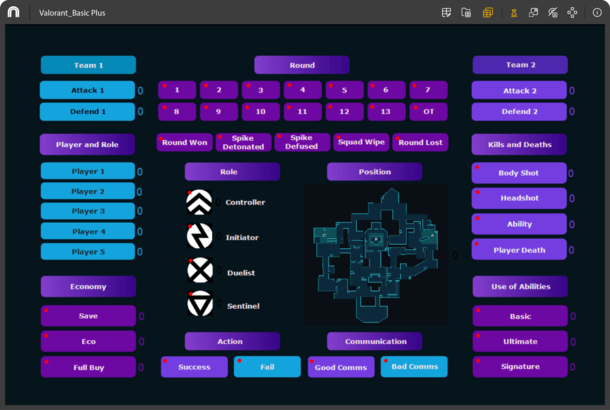Click the Initiator role icon
This screenshot has height=410, width=610.
pyautogui.click(x=200, y=236)
